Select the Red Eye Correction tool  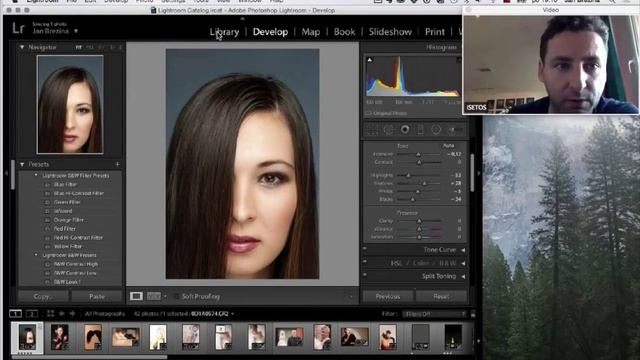pyautogui.click(x=405, y=129)
